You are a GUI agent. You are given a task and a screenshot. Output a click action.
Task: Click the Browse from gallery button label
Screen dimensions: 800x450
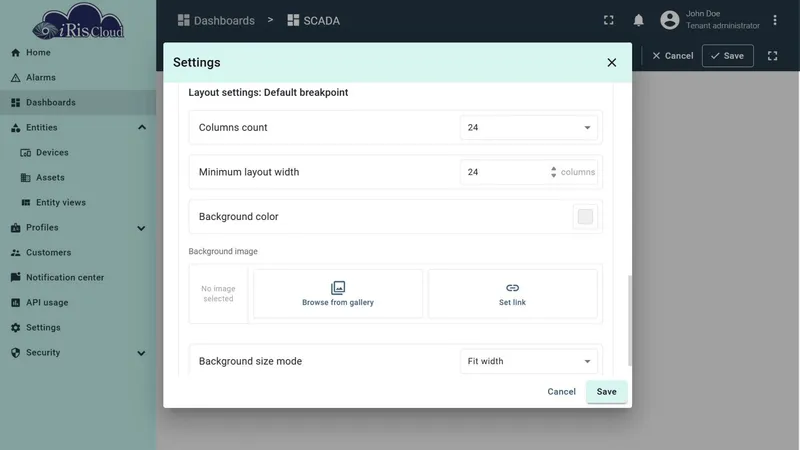pos(338,303)
